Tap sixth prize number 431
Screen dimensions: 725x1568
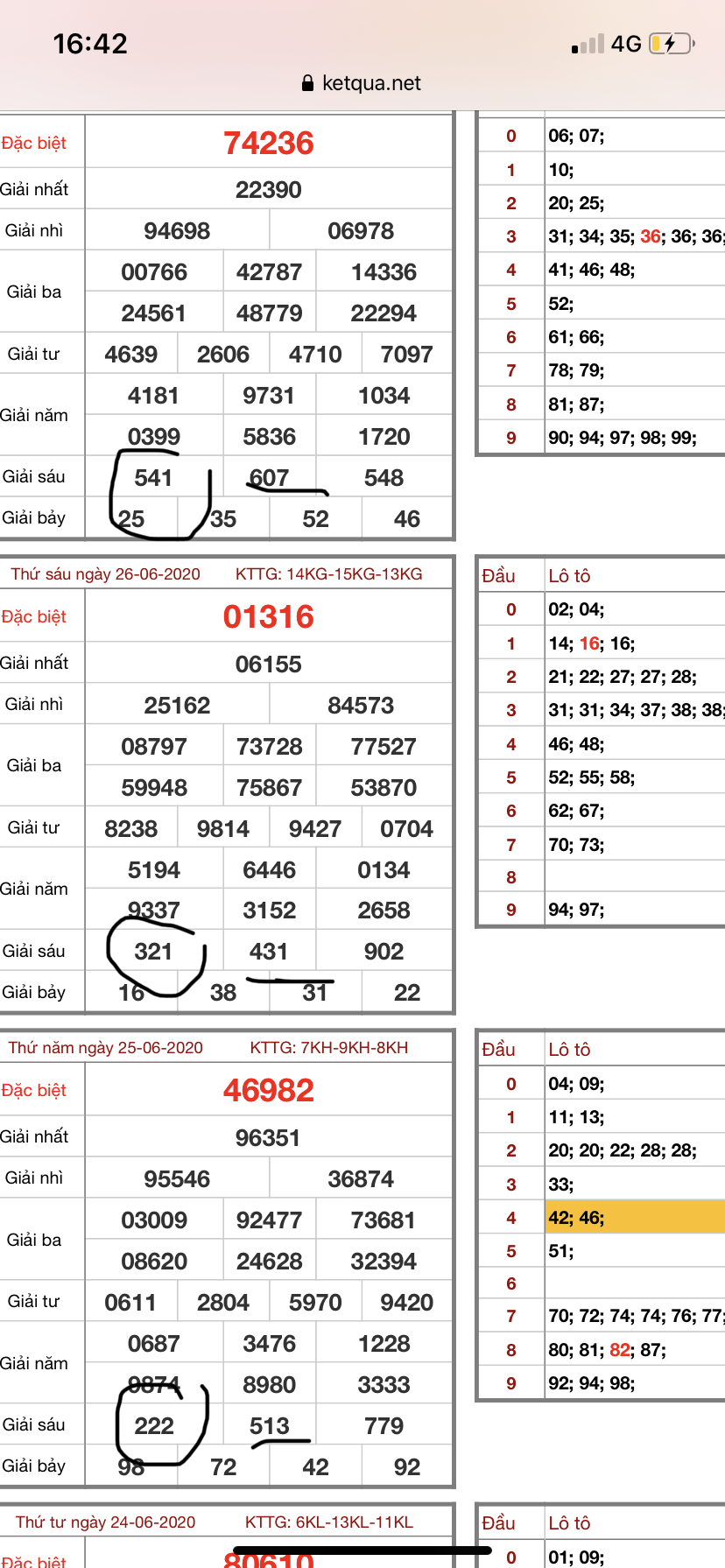[x=269, y=952]
